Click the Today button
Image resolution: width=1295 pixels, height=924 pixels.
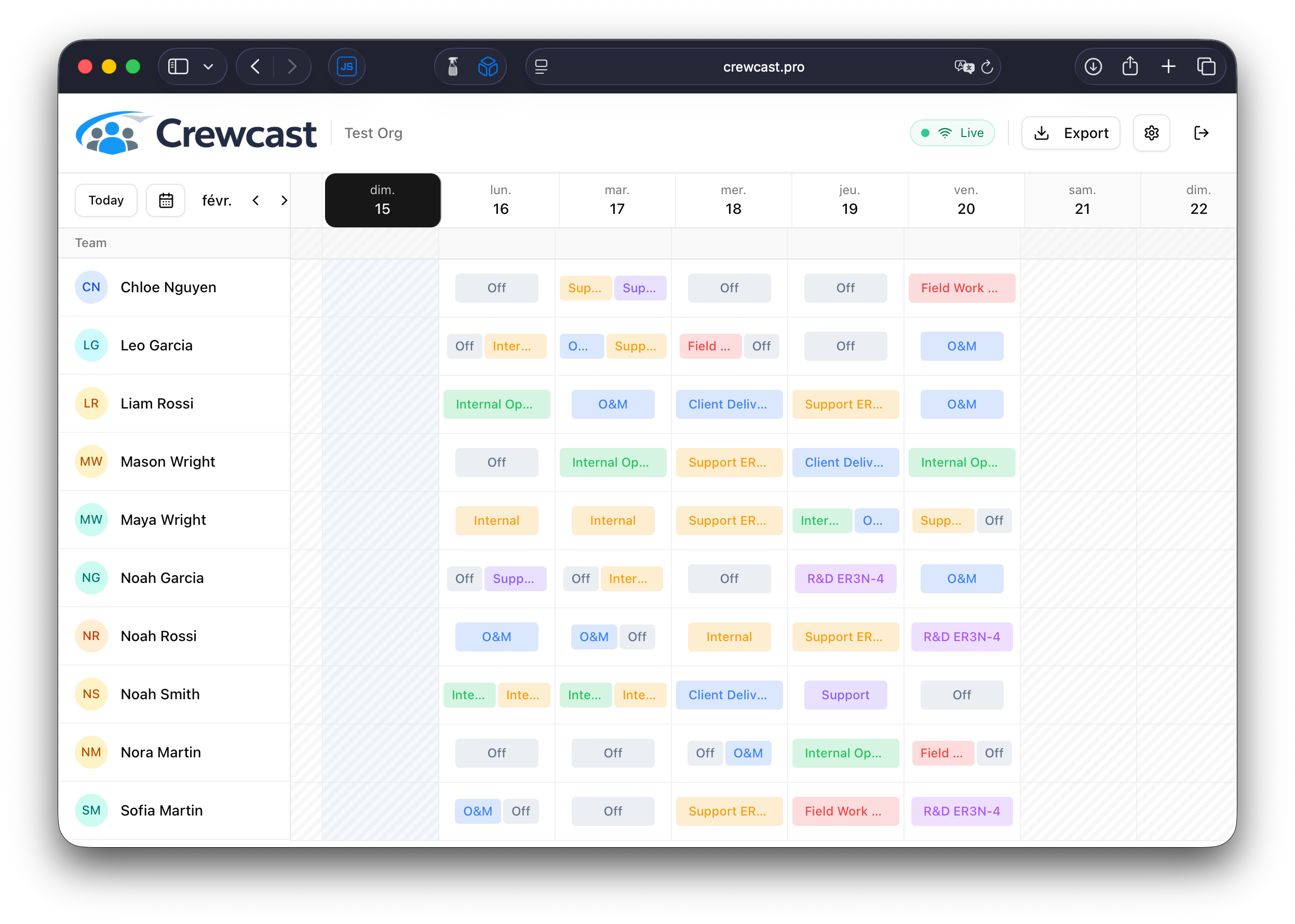pos(105,200)
